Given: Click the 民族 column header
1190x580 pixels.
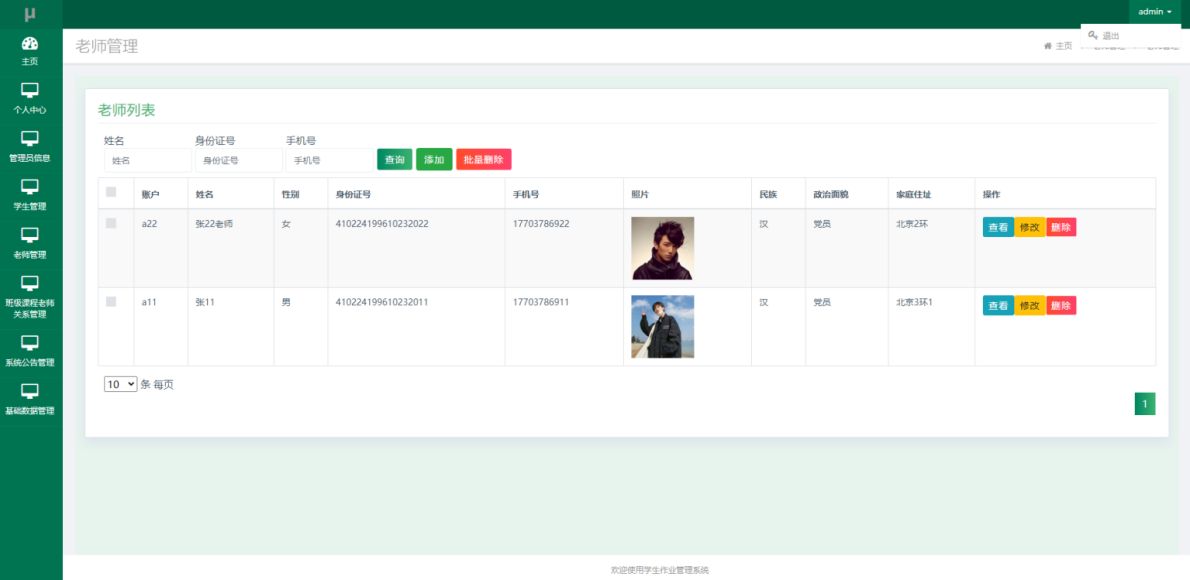Looking at the screenshot, I should [768, 194].
